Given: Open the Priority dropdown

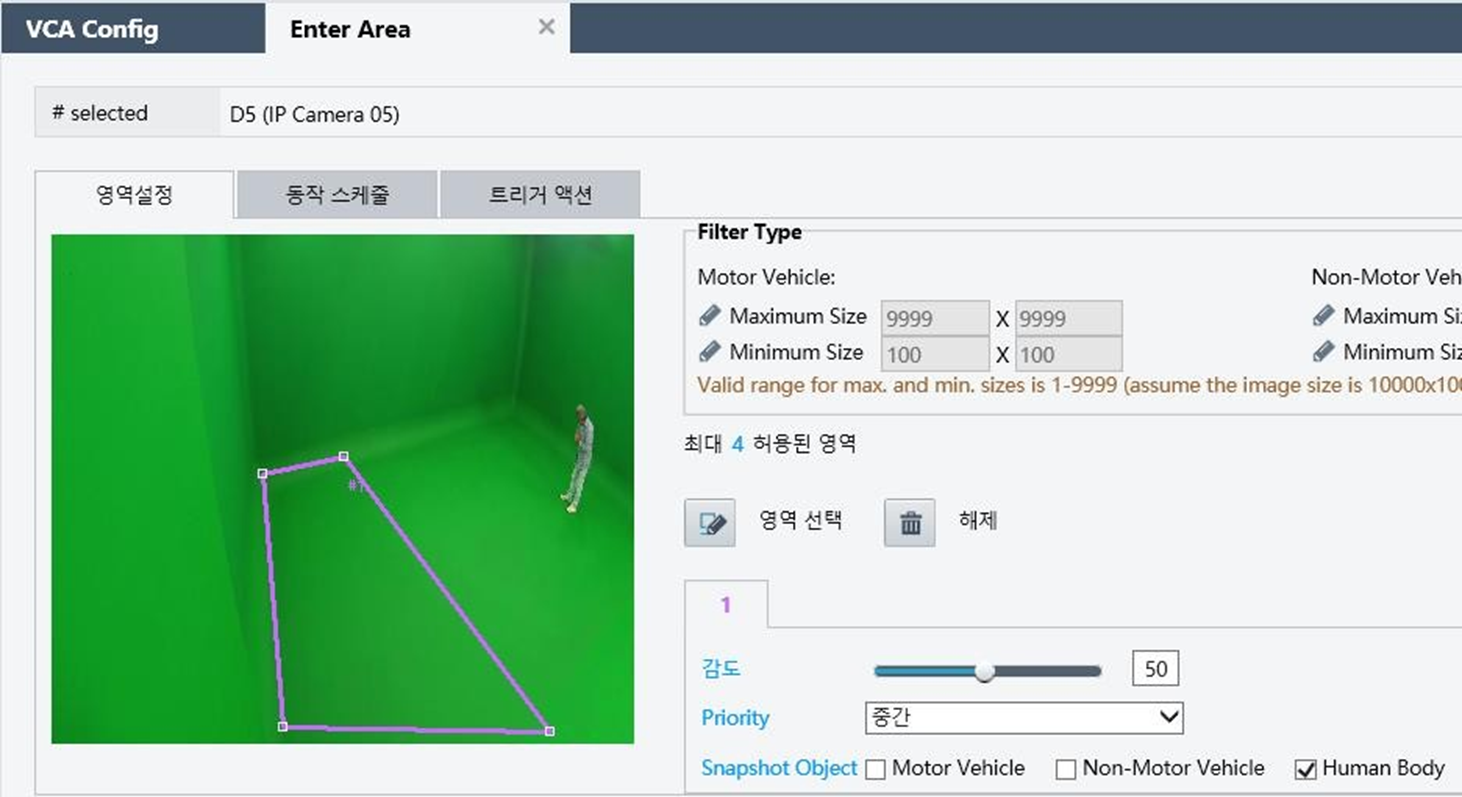Looking at the screenshot, I should click(x=1023, y=717).
